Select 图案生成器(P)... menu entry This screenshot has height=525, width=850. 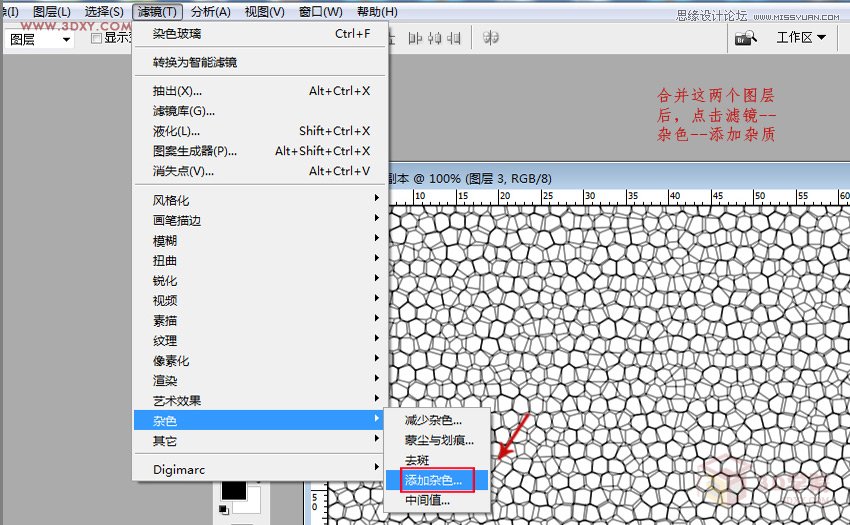(261, 151)
